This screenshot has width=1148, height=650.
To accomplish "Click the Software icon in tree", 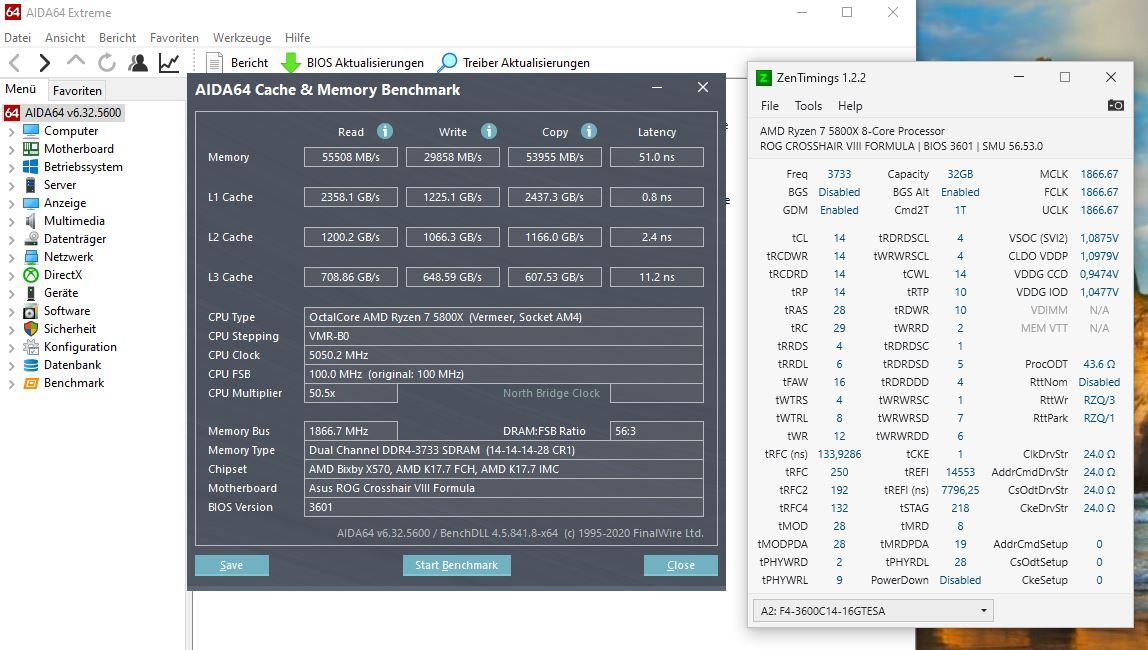I will click(31, 311).
